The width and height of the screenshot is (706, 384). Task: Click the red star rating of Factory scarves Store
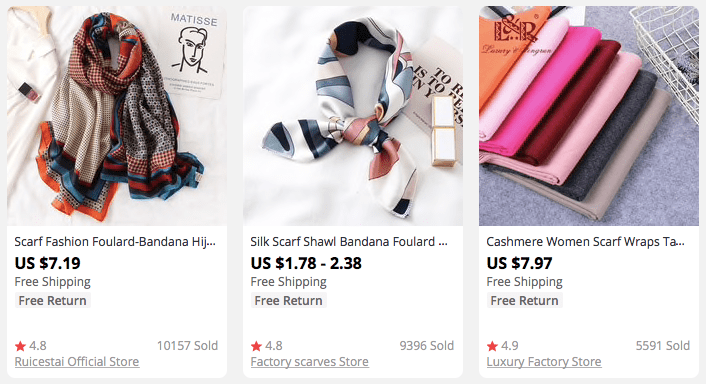click(x=256, y=346)
